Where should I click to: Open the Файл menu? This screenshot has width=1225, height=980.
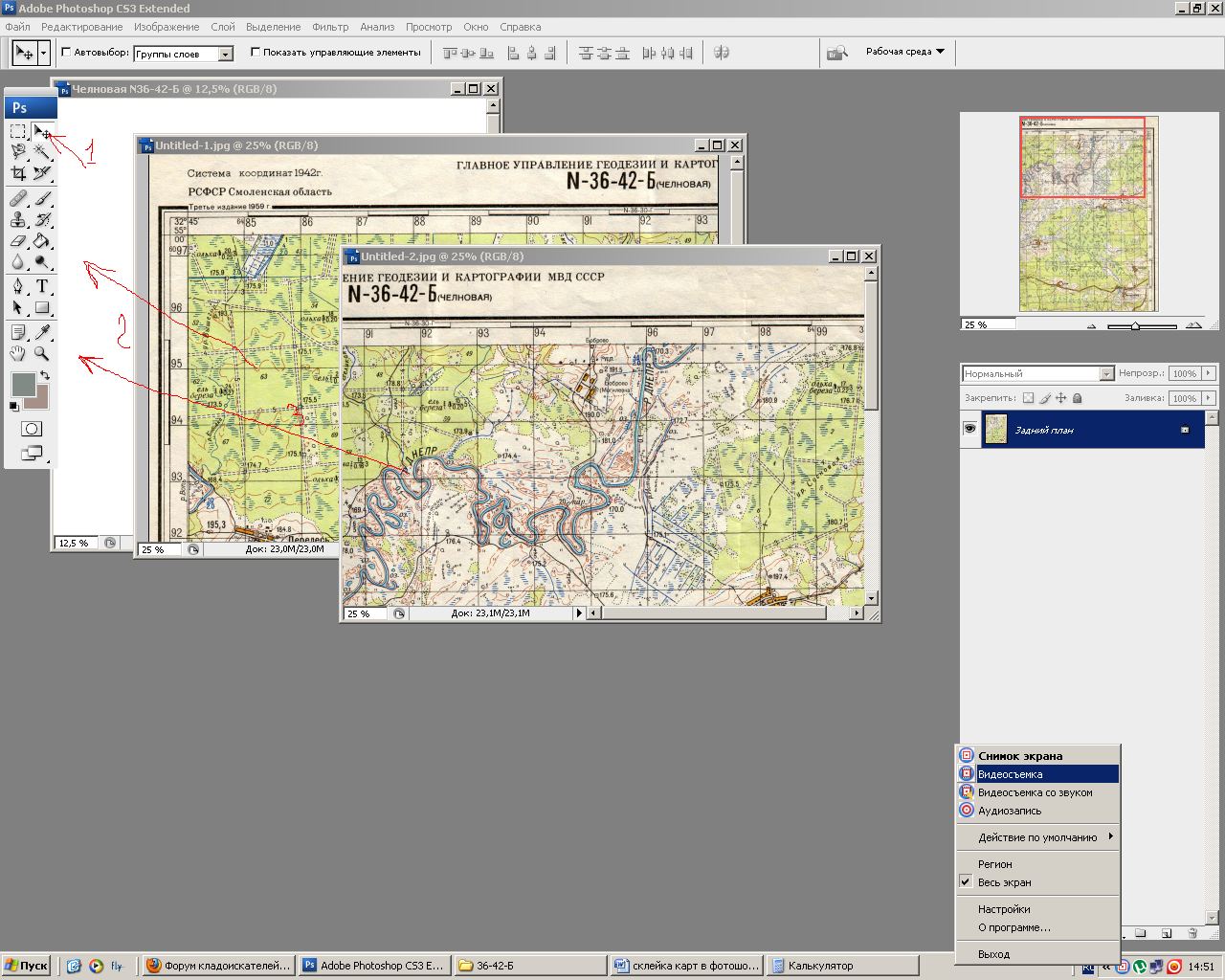pyautogui.click(x=17, y=27)
